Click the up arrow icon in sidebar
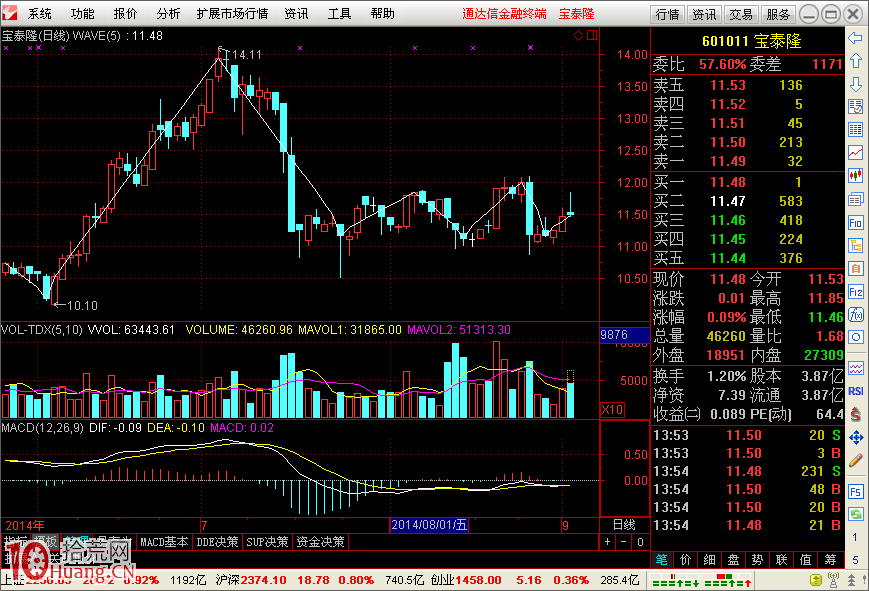This screenshot has width=869, height=591. [x=856, y=61]
